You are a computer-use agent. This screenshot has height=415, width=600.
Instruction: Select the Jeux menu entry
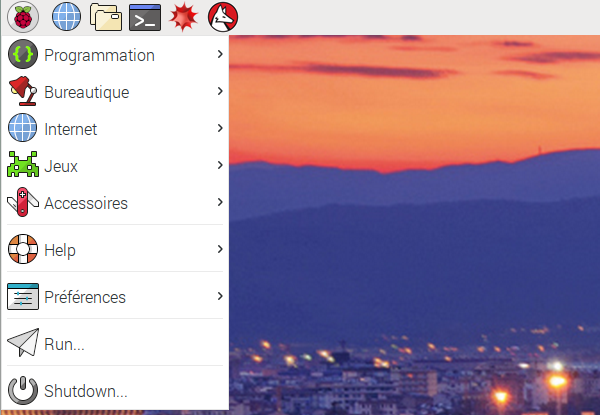(115, 165)
